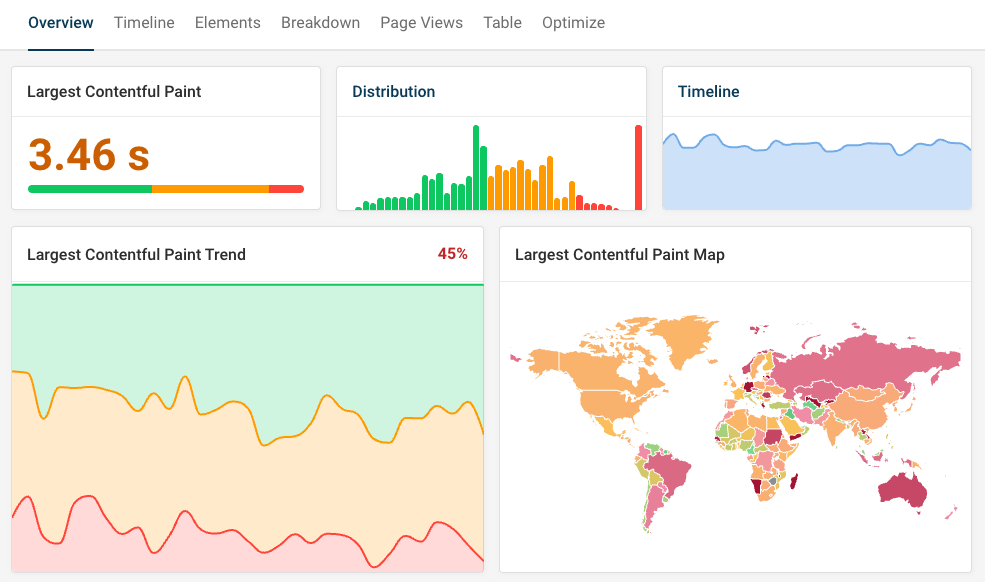Viewport: 985px width, 582px height.
Task: Switch to the Table tab
Action: point(502,22)
